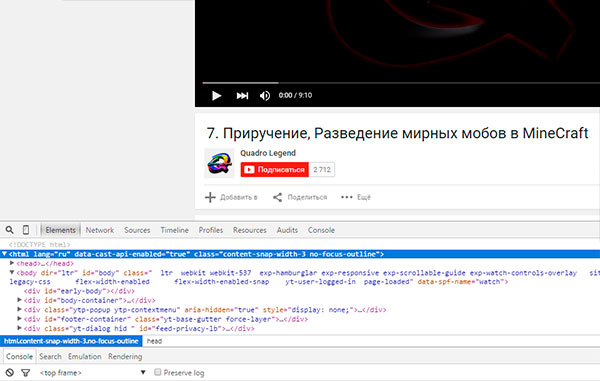
Task: Skip to next video with the next button
Action: pyautogui.click(x=242, y=95)
